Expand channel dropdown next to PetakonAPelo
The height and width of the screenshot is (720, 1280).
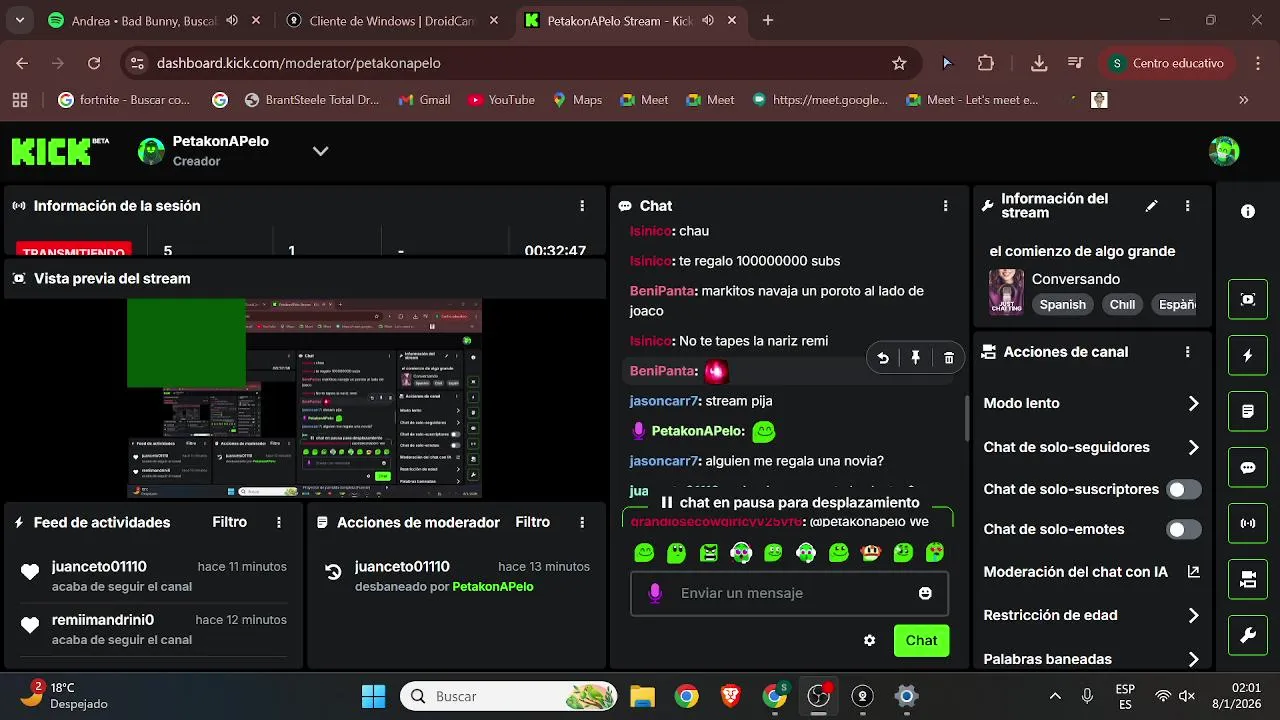320,151
